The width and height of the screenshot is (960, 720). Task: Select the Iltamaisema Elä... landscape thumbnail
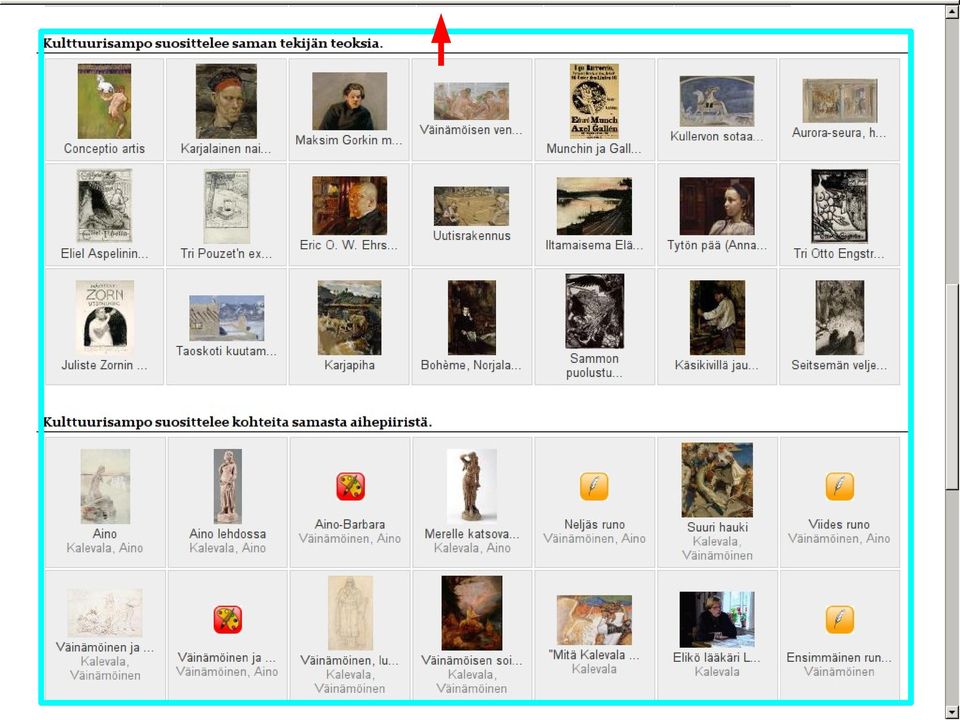click(x=594, y=206)
